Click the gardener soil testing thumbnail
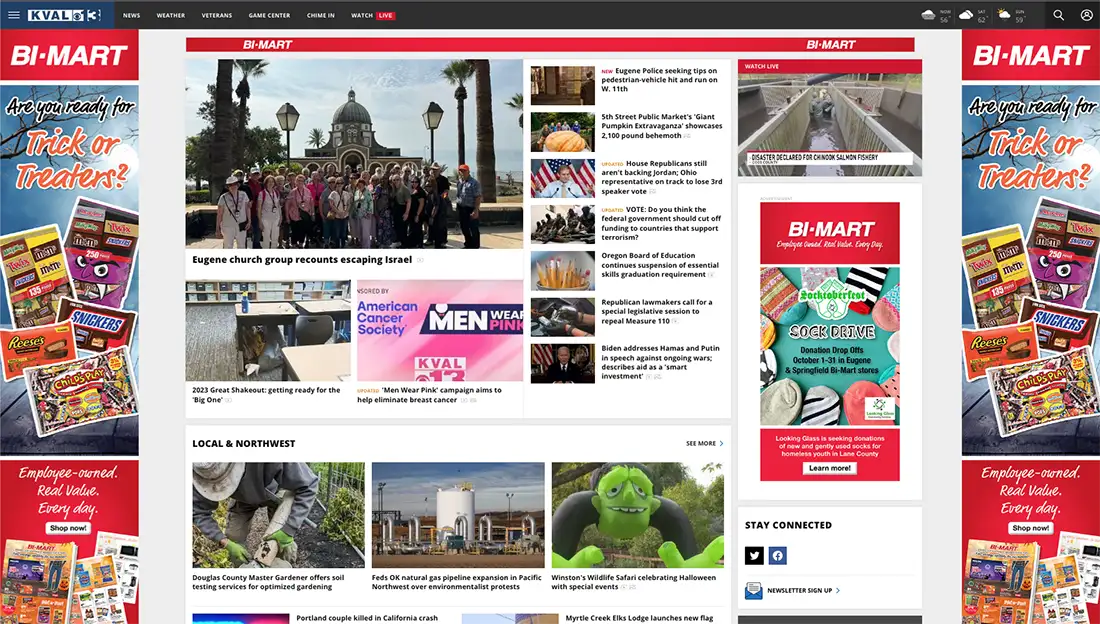The width and height of the screenshot is (1100, 624). pos(279,515)
